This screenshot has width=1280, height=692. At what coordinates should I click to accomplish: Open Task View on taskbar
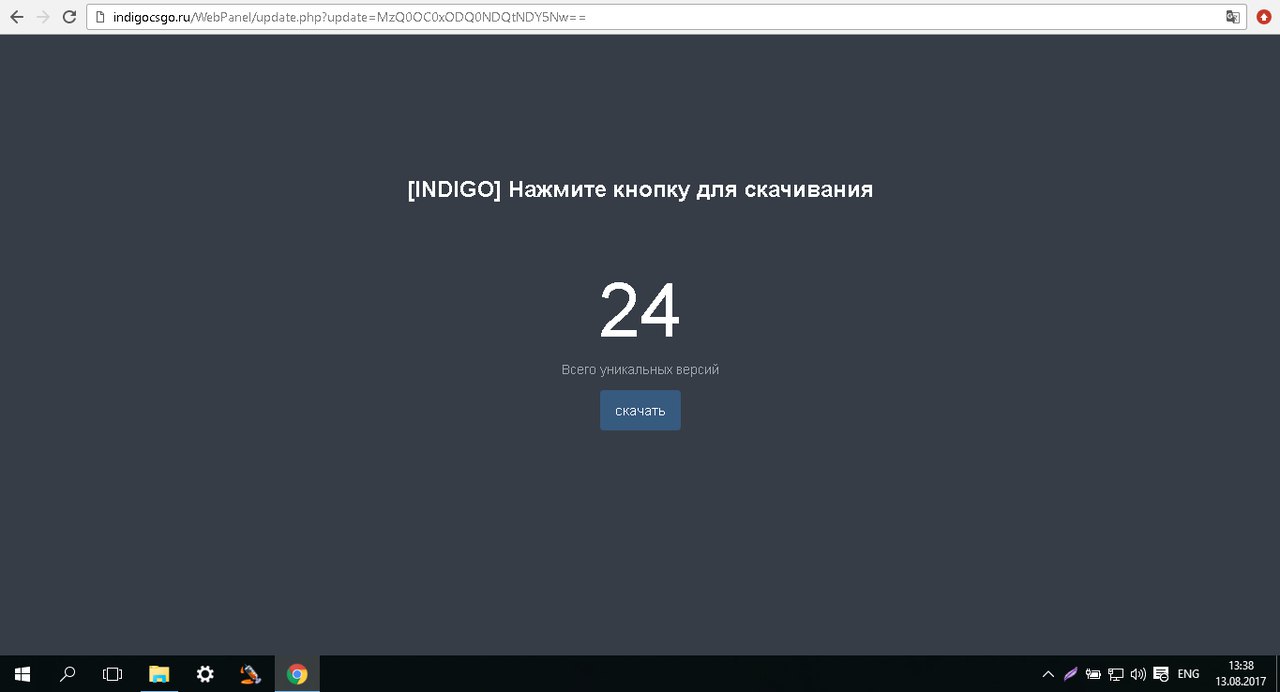[x=112, y=674]
